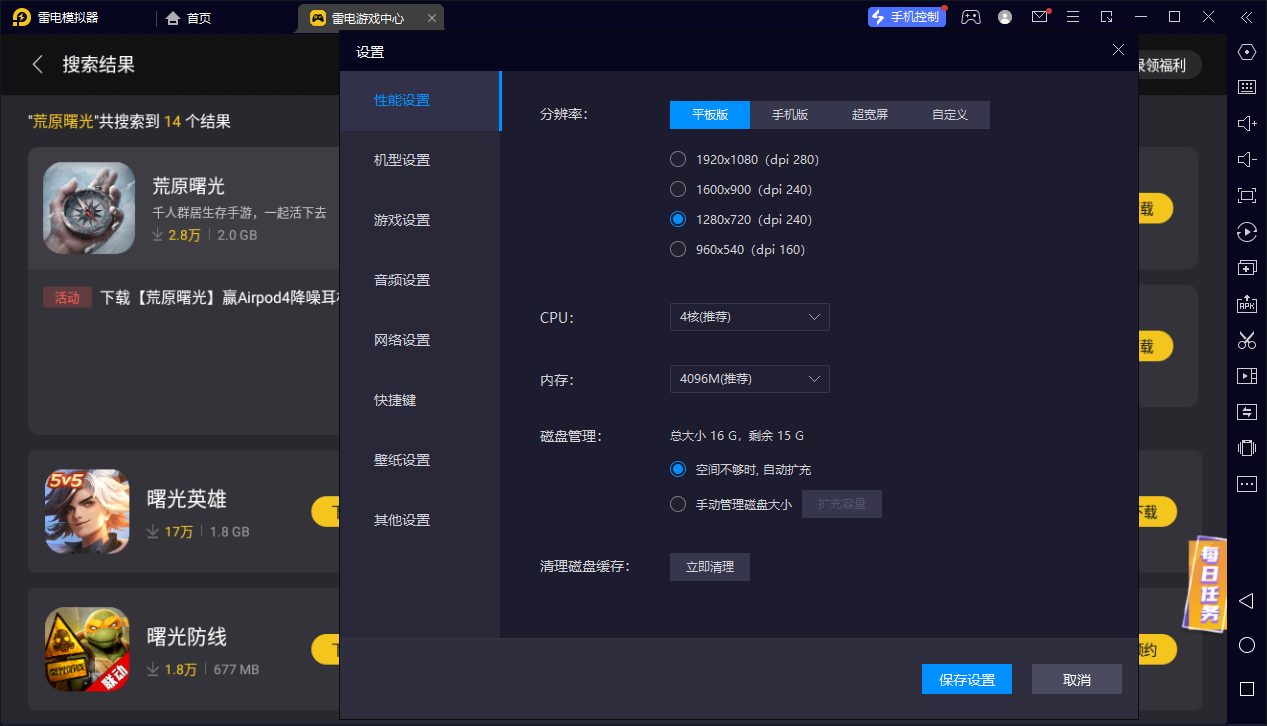1267x726 pixels.
Task: Open the CPU cores dropdown
Action: (x=749, y=317)
